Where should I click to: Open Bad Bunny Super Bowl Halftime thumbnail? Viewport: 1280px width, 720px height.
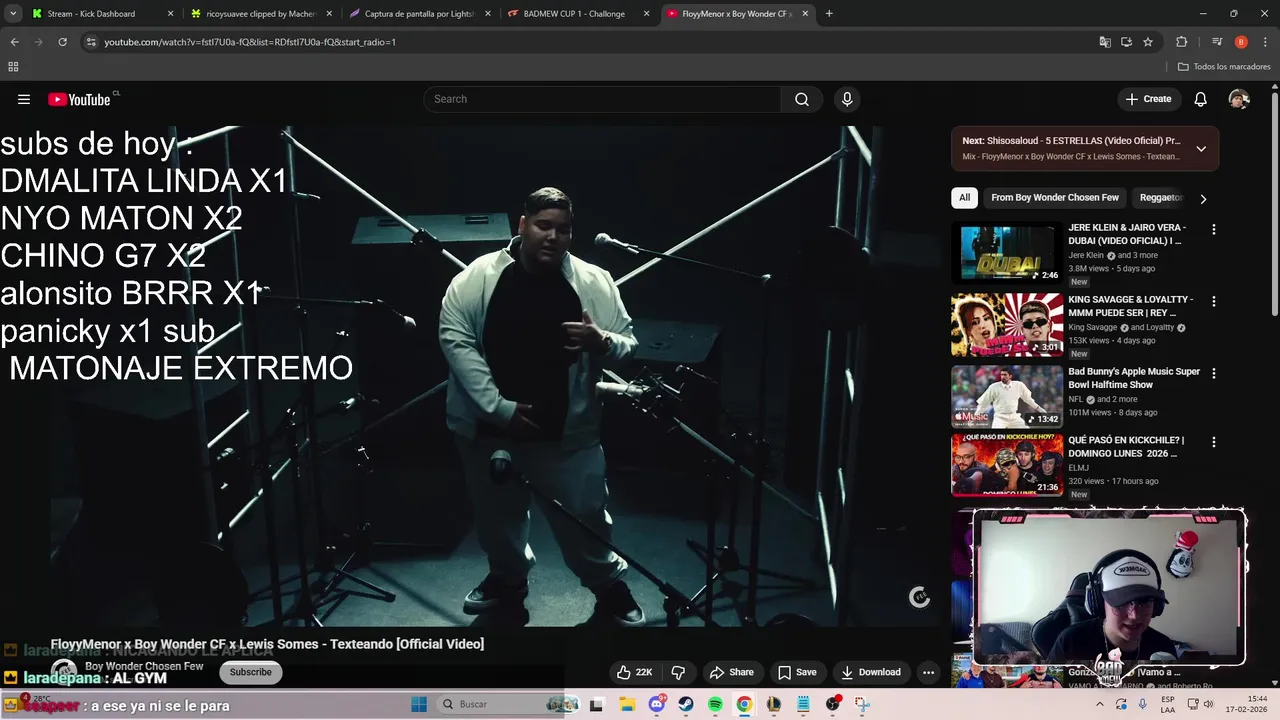1007,396
